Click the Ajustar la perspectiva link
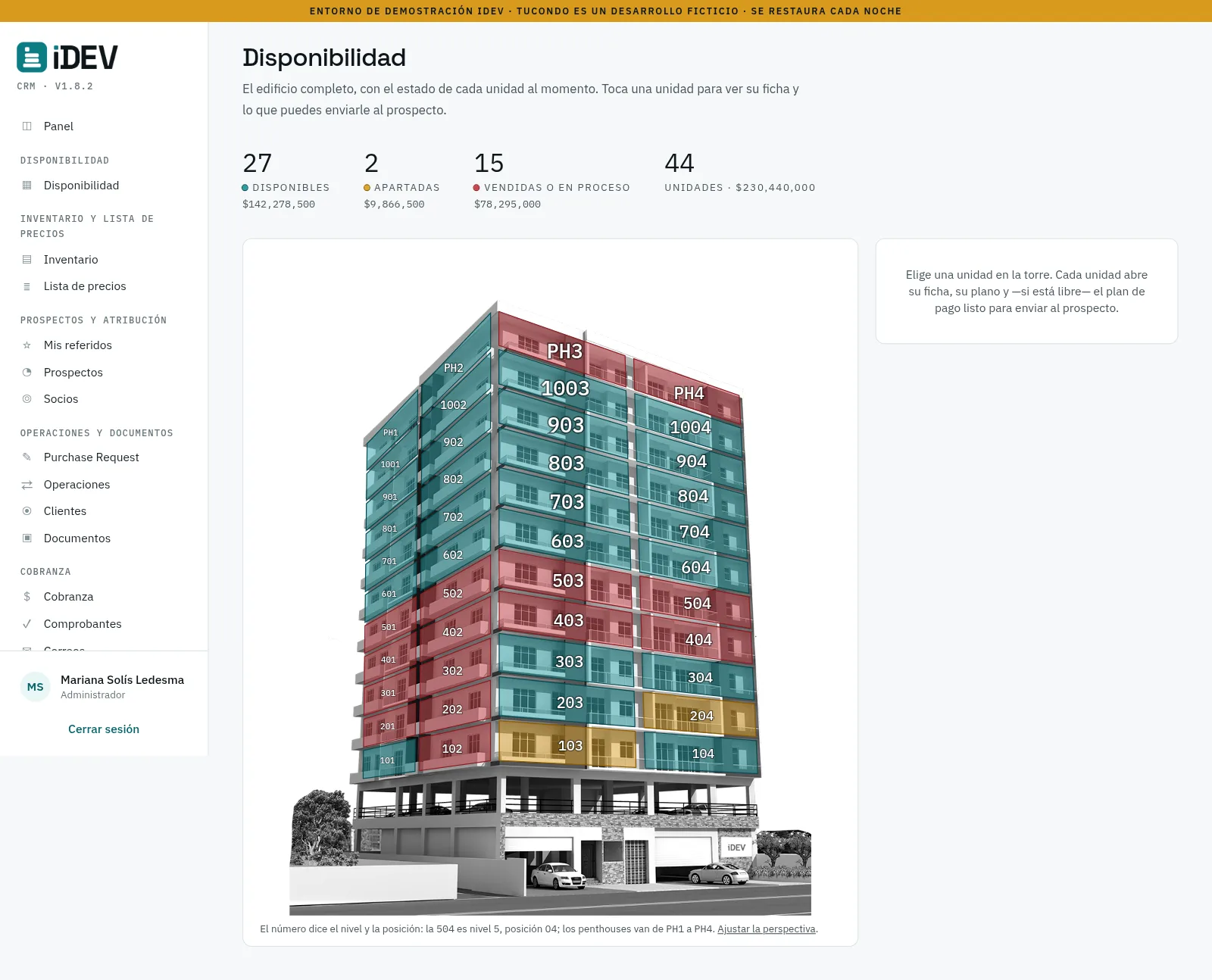Screen dimensions: 1212x980 767,929
